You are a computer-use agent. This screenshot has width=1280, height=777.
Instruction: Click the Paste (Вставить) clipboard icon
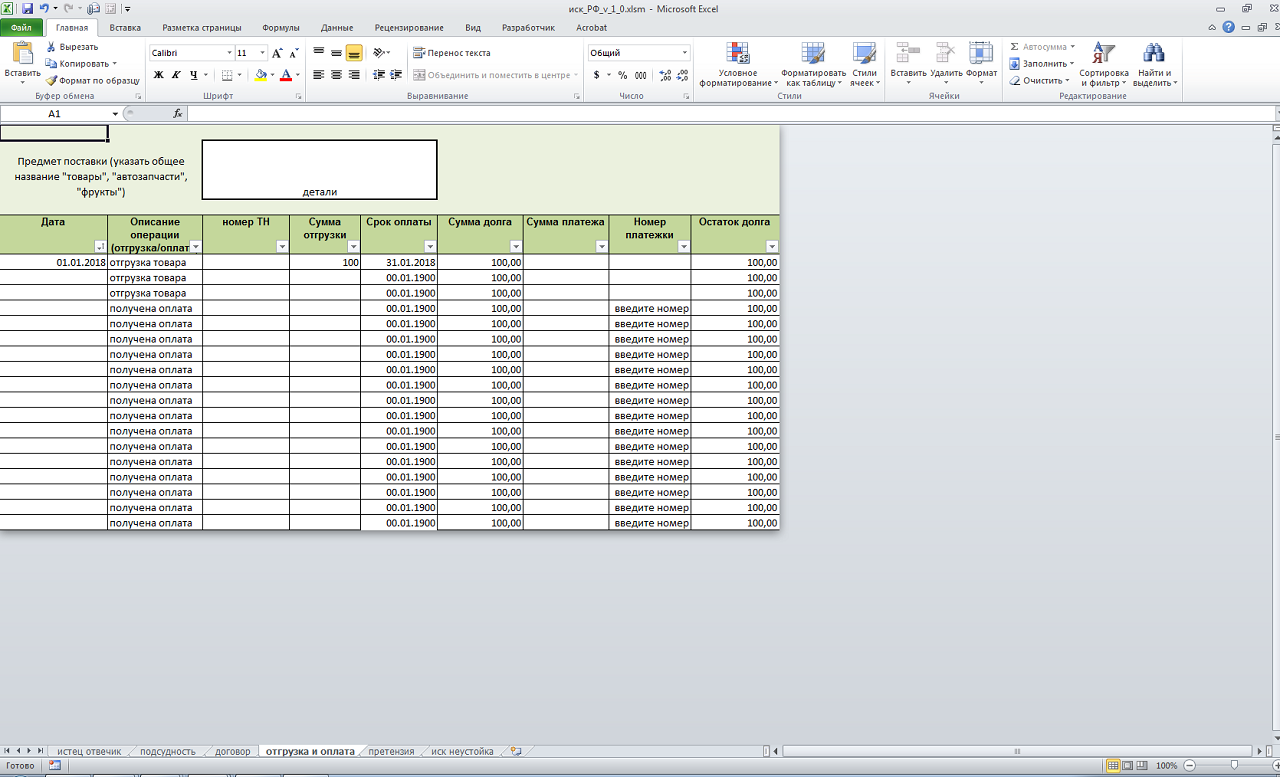[x=22, y=55]
